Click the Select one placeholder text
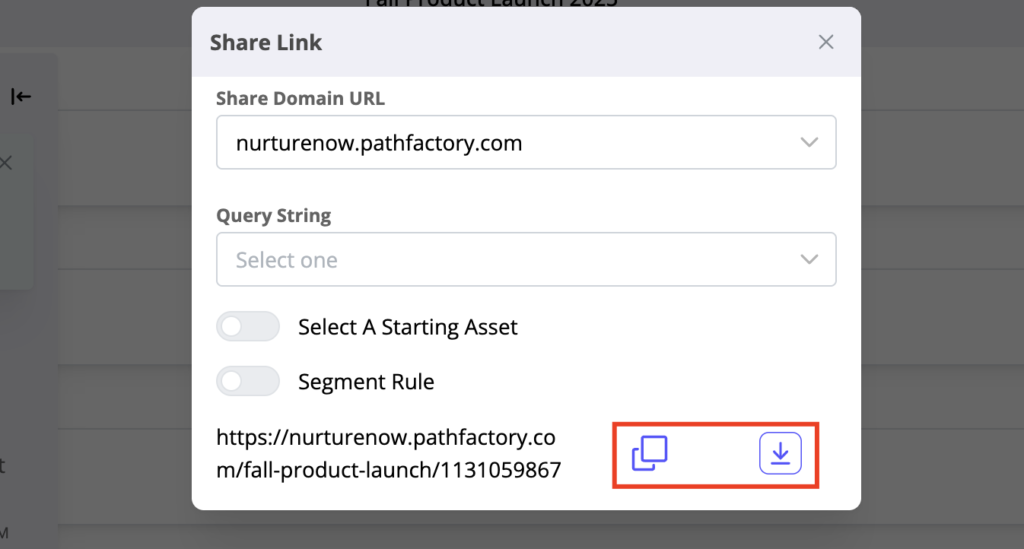Screen dimensions: 1024x549 coord(287,260)
